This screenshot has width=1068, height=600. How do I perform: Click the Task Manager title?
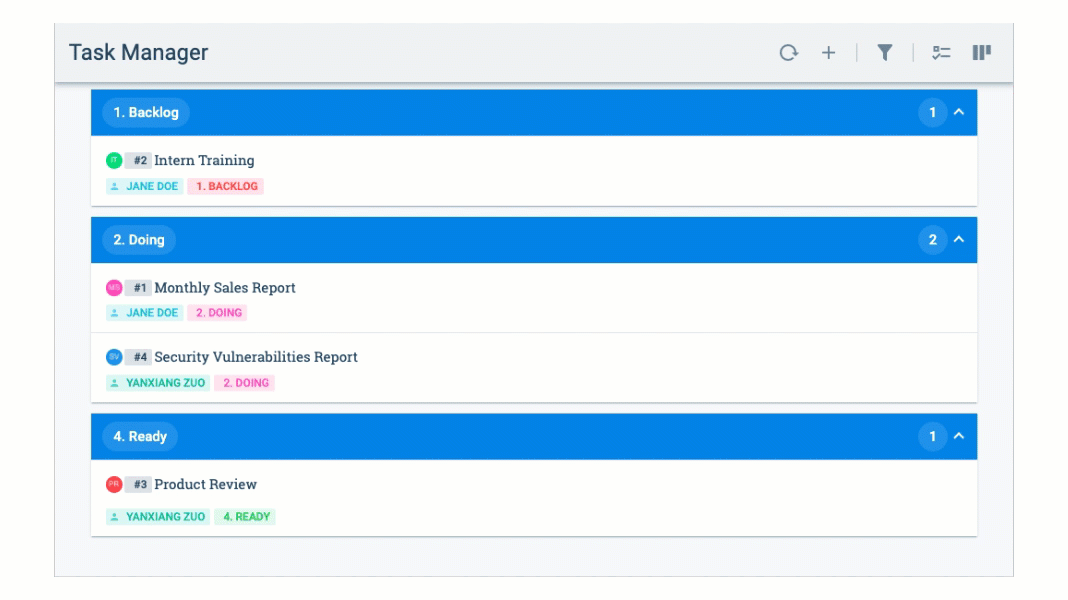pos(138,52)
